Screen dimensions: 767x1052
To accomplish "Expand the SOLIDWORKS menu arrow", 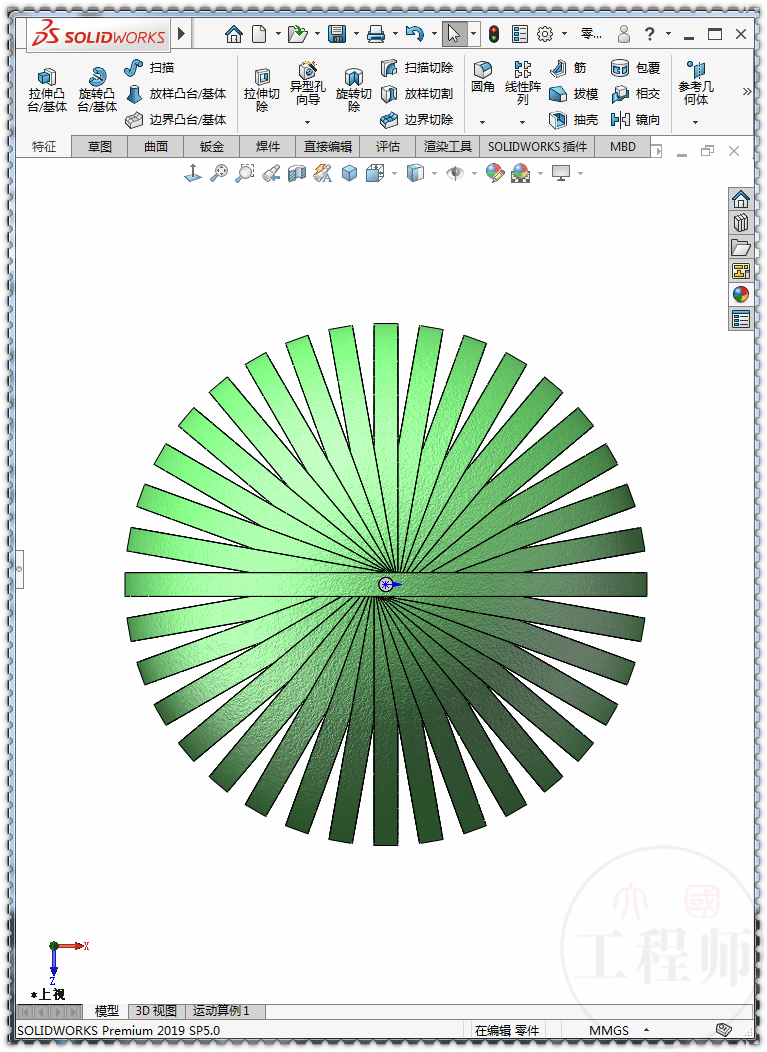I will (181, 34).
